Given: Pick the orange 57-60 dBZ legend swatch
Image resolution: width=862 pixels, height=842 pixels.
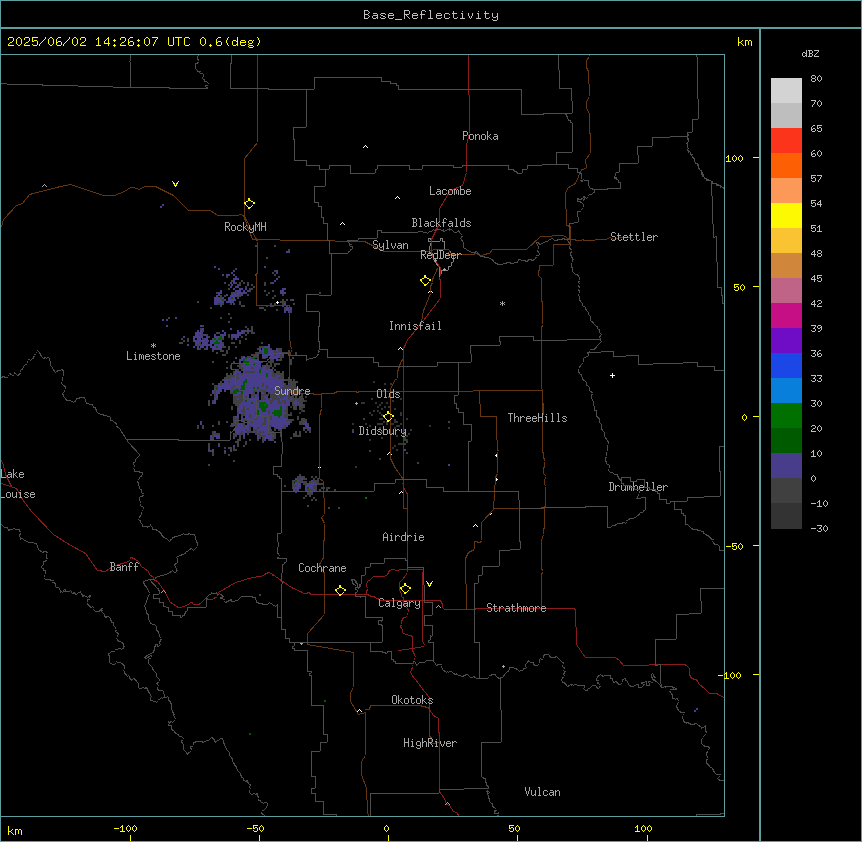Looking at the screenshot, I should click(786, 165).
